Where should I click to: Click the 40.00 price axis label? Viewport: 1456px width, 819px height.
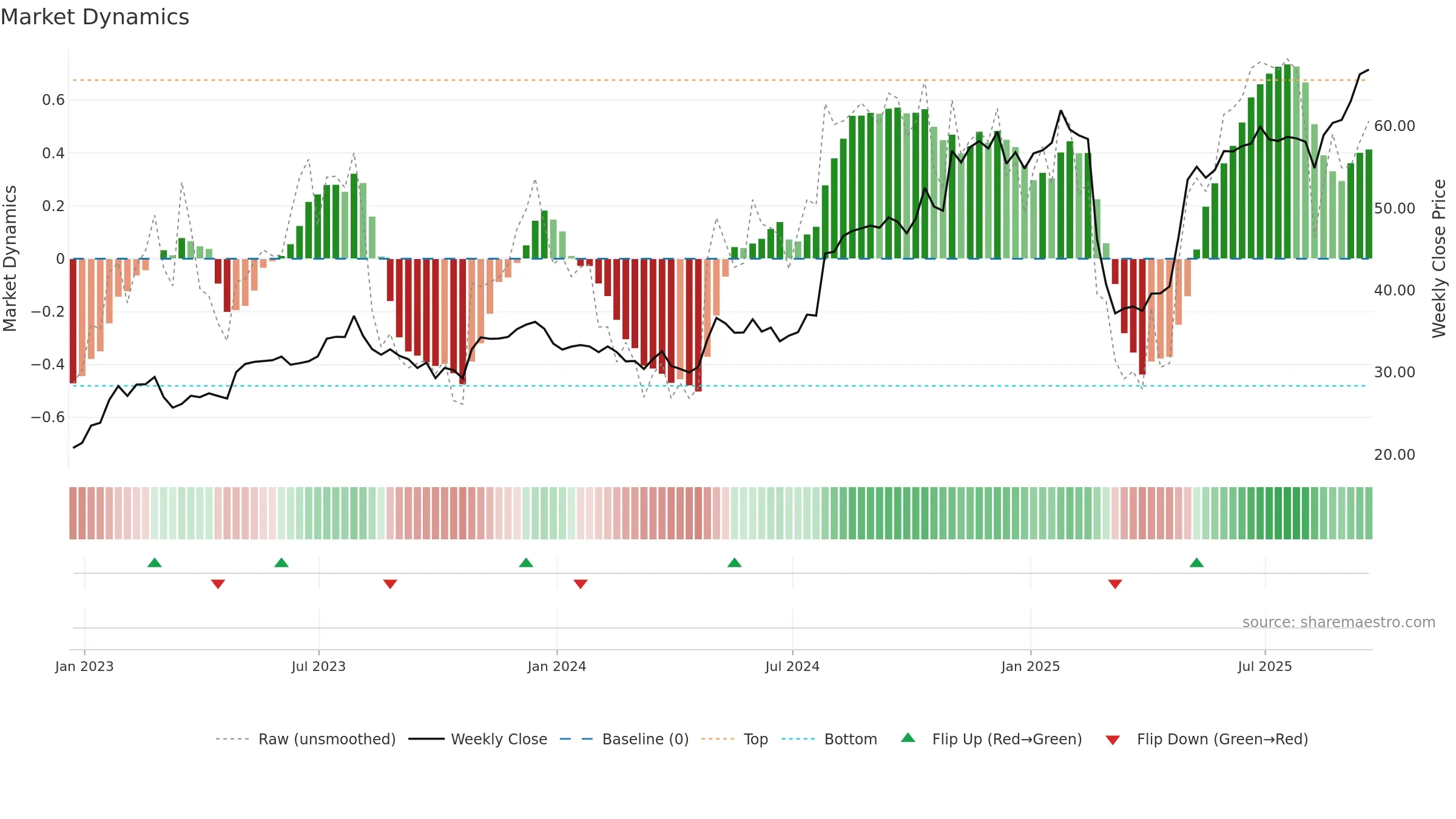coord(1395,290)
